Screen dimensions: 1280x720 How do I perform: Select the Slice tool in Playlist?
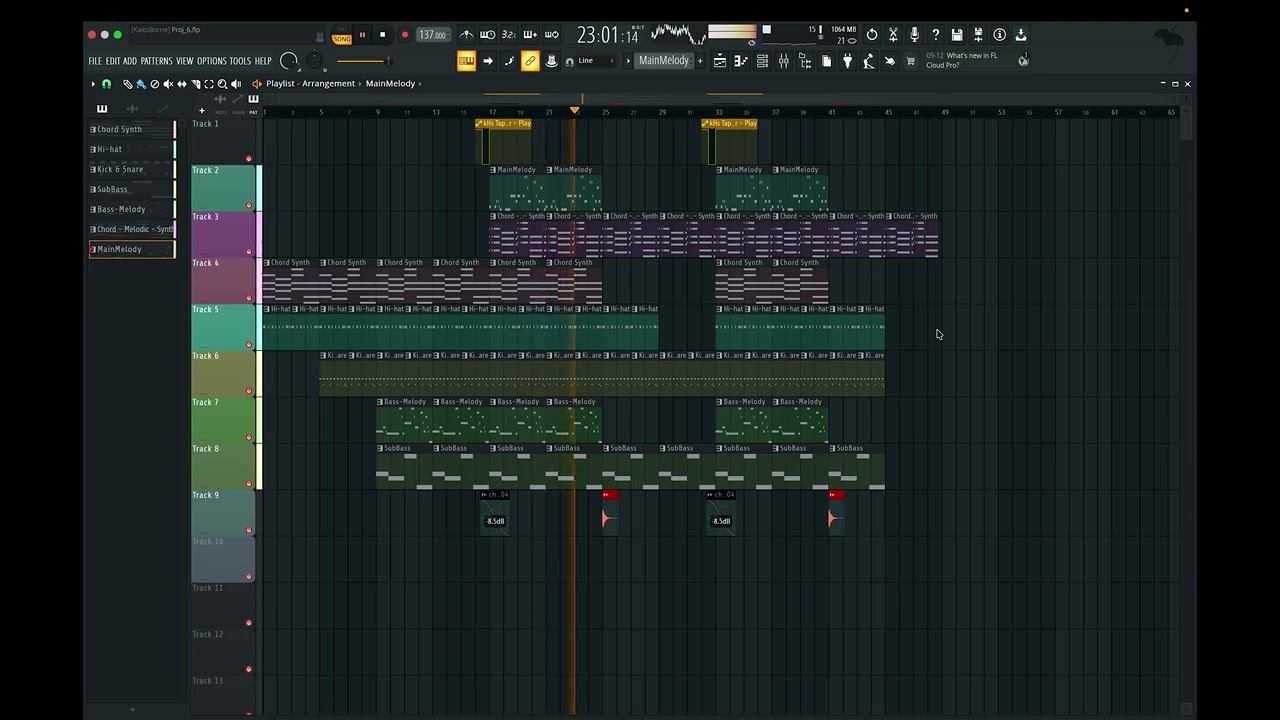196,84
